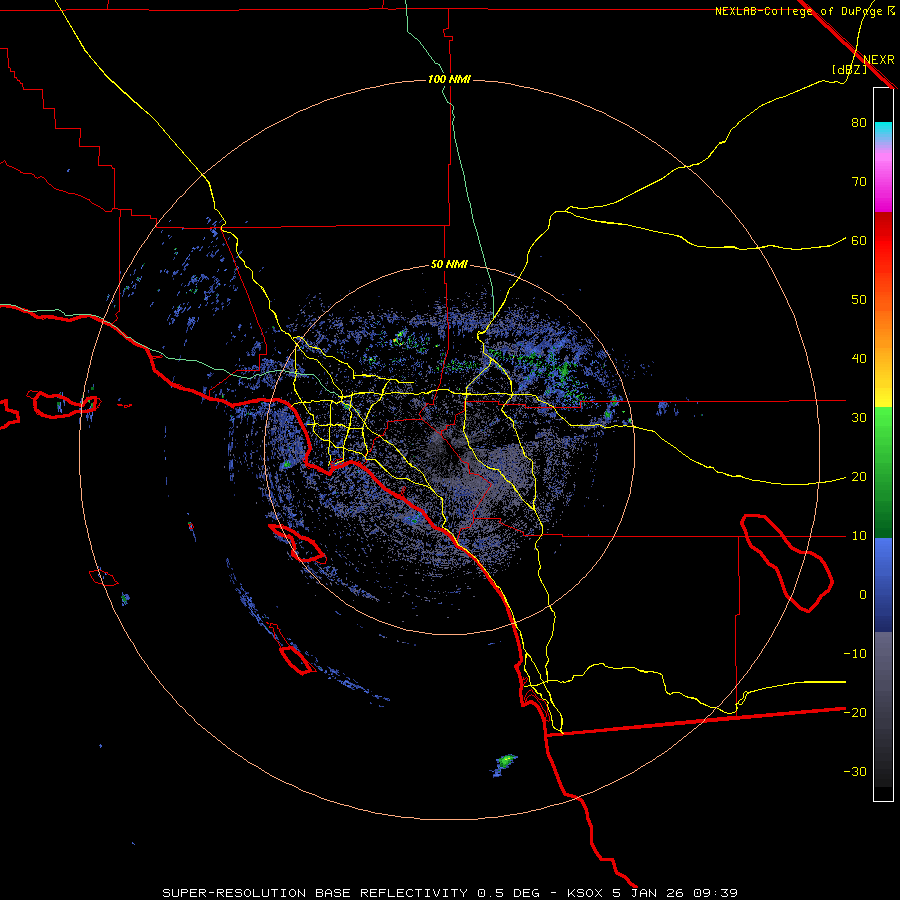Viewport: 900px width, 900px height.
Task: Click the 20 value on the dBZ scale
Action: tap(859, 477)
